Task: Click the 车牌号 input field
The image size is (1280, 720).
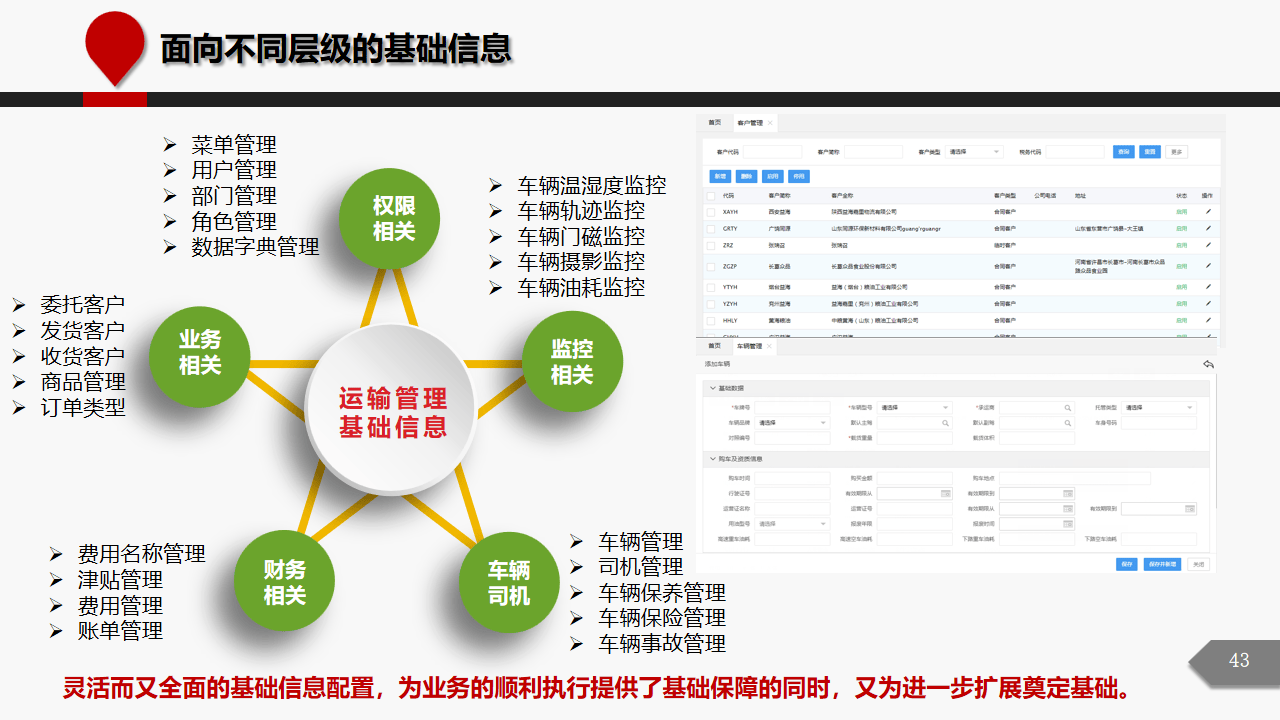Action: (792, 408)
